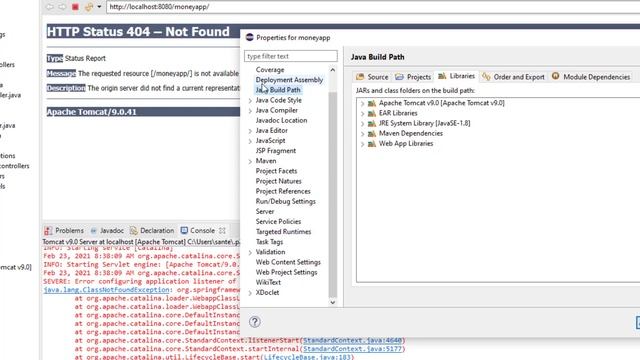Expand the Java Compiler node
640x360 pixels.
pos(250,111)
